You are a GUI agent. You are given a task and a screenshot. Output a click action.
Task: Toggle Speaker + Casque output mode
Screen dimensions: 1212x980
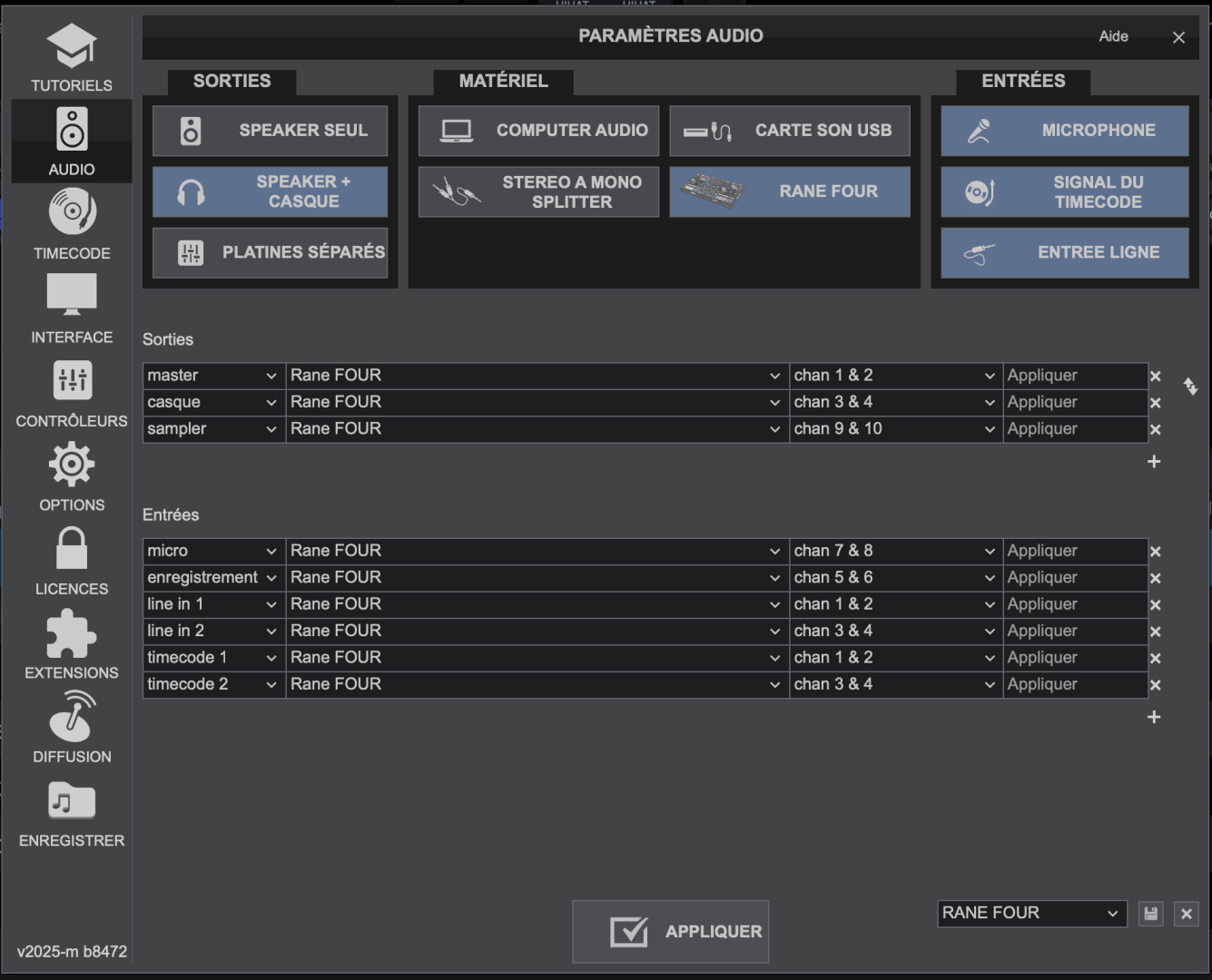(270, 191)
